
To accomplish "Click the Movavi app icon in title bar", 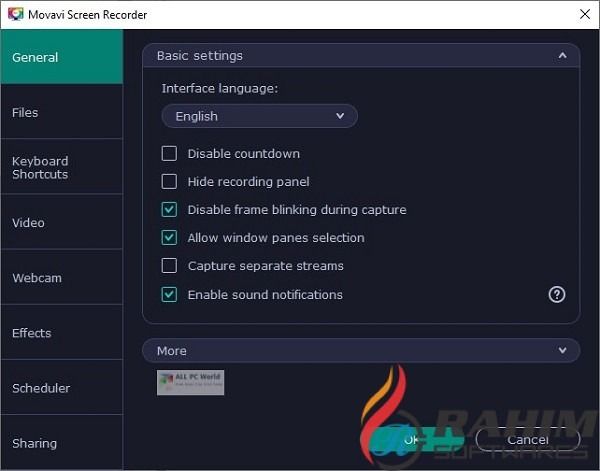I will pyautogui.click(x=15, y=14).
